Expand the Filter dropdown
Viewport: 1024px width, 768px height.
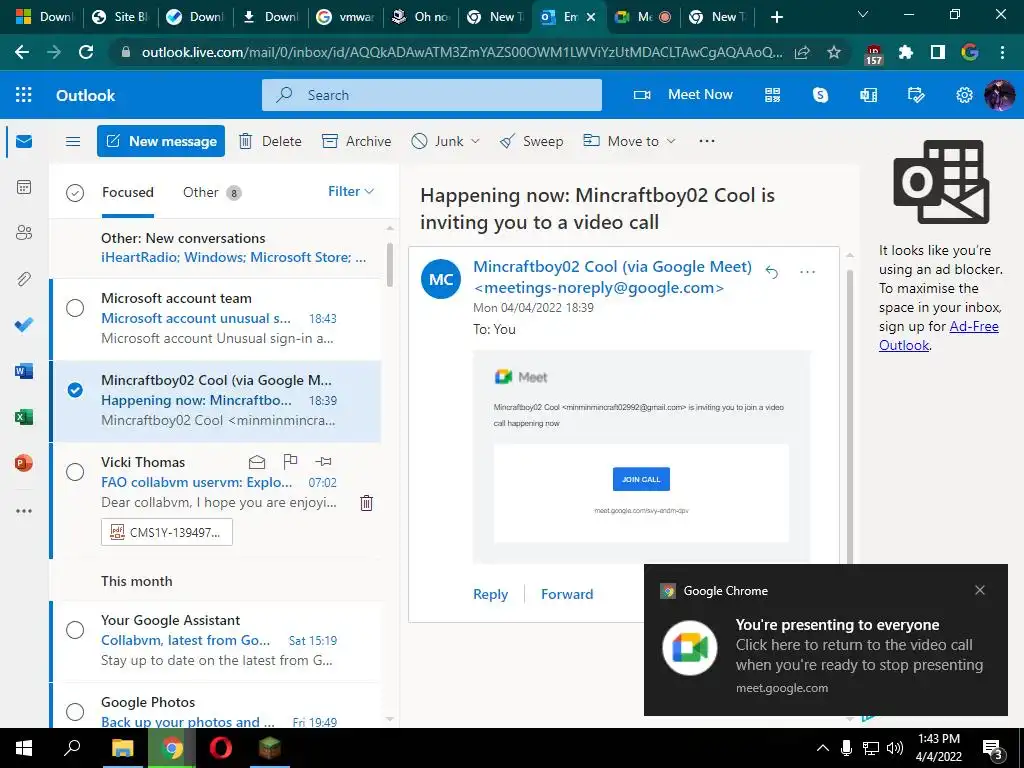[351, 191]
